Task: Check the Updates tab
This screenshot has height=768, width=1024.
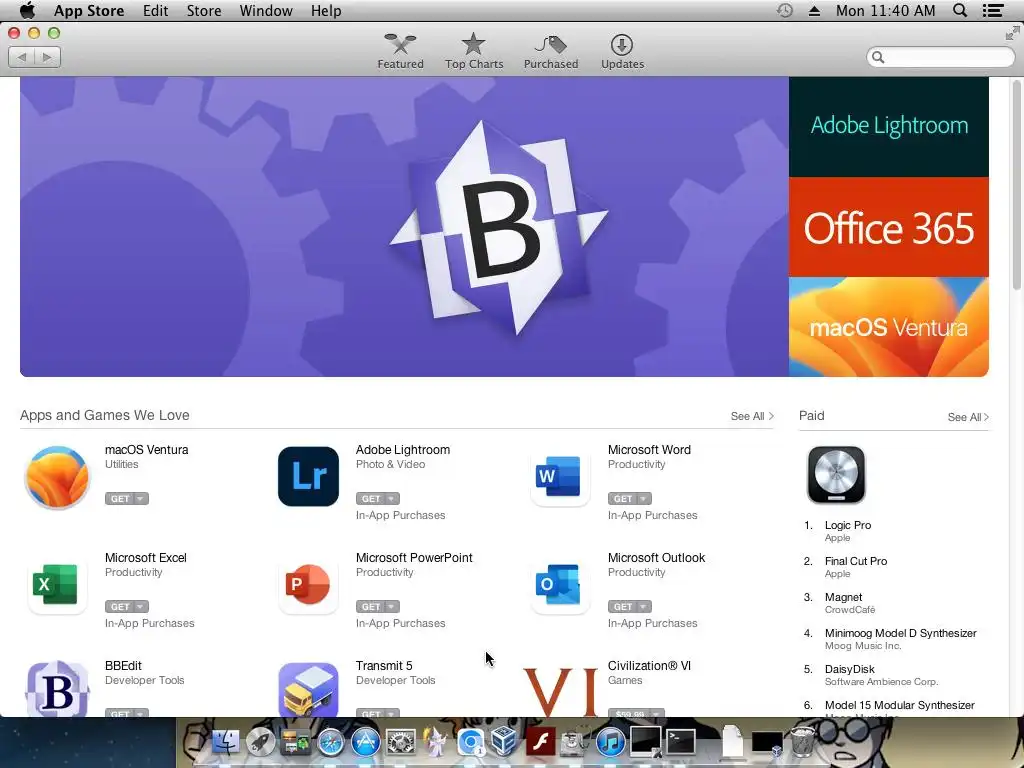Action: point(622,52)
